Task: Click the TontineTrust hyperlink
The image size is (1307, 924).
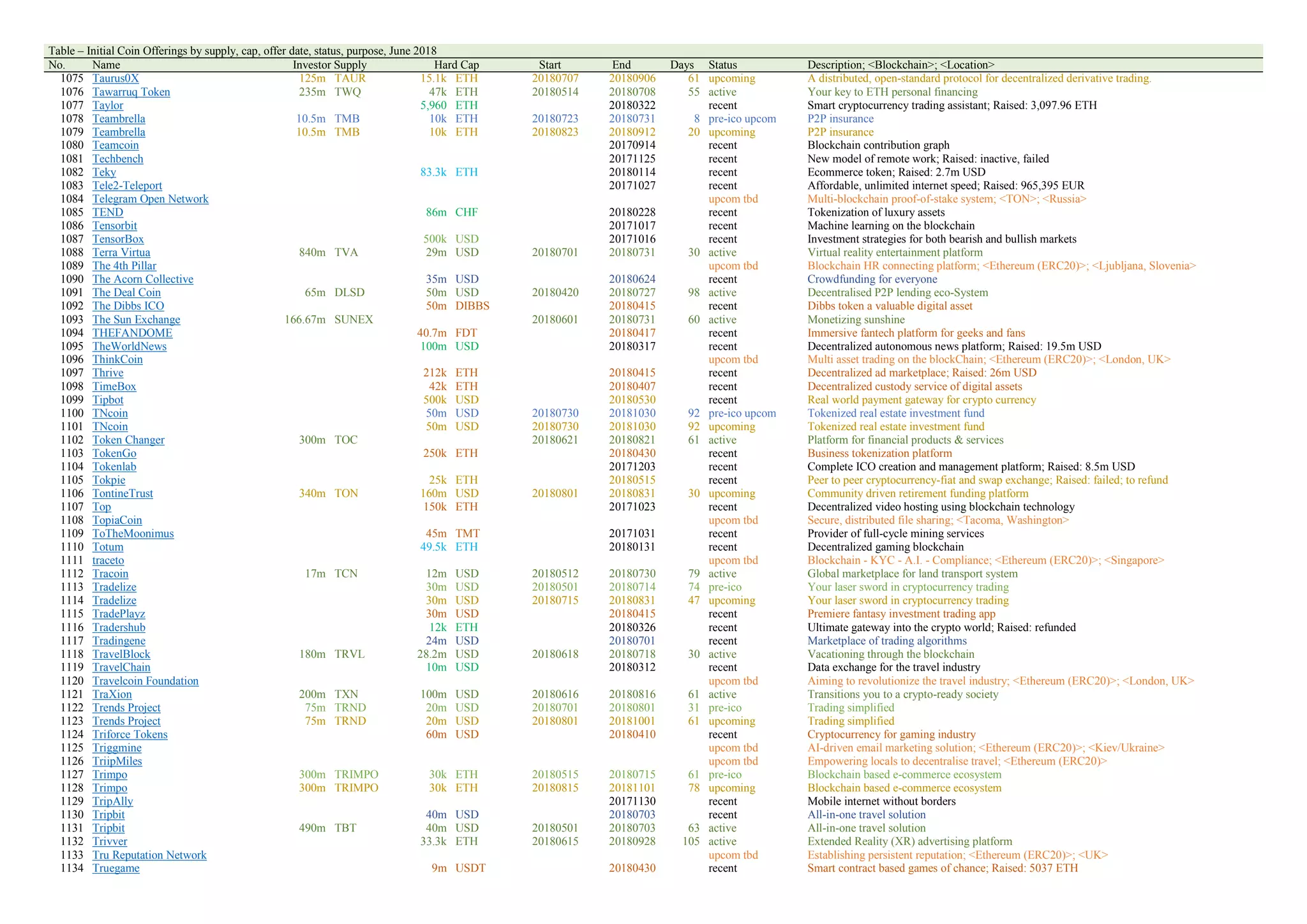Action: 123,494
